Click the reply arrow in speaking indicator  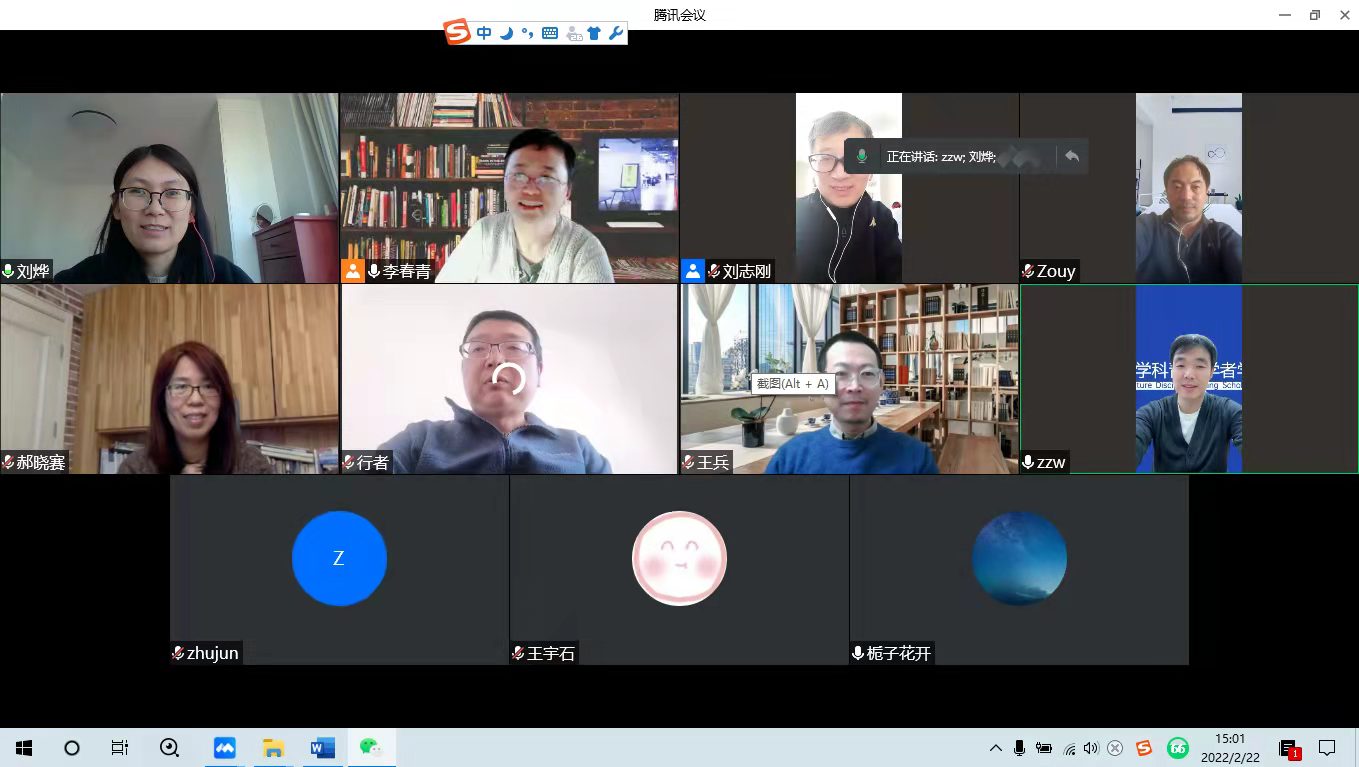coord(1072,157)
